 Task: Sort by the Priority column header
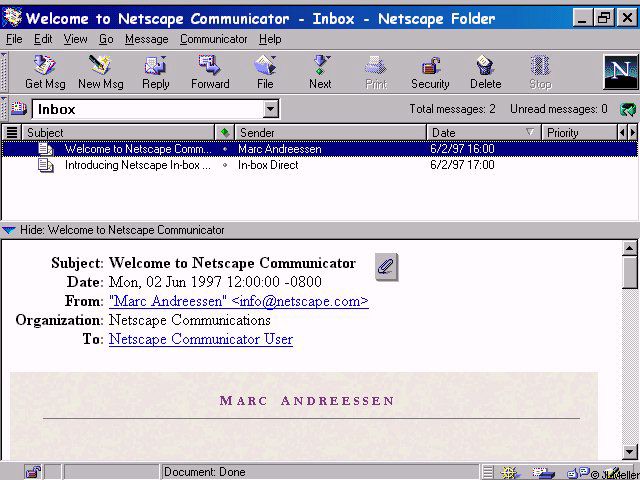(x=579, y=132)
